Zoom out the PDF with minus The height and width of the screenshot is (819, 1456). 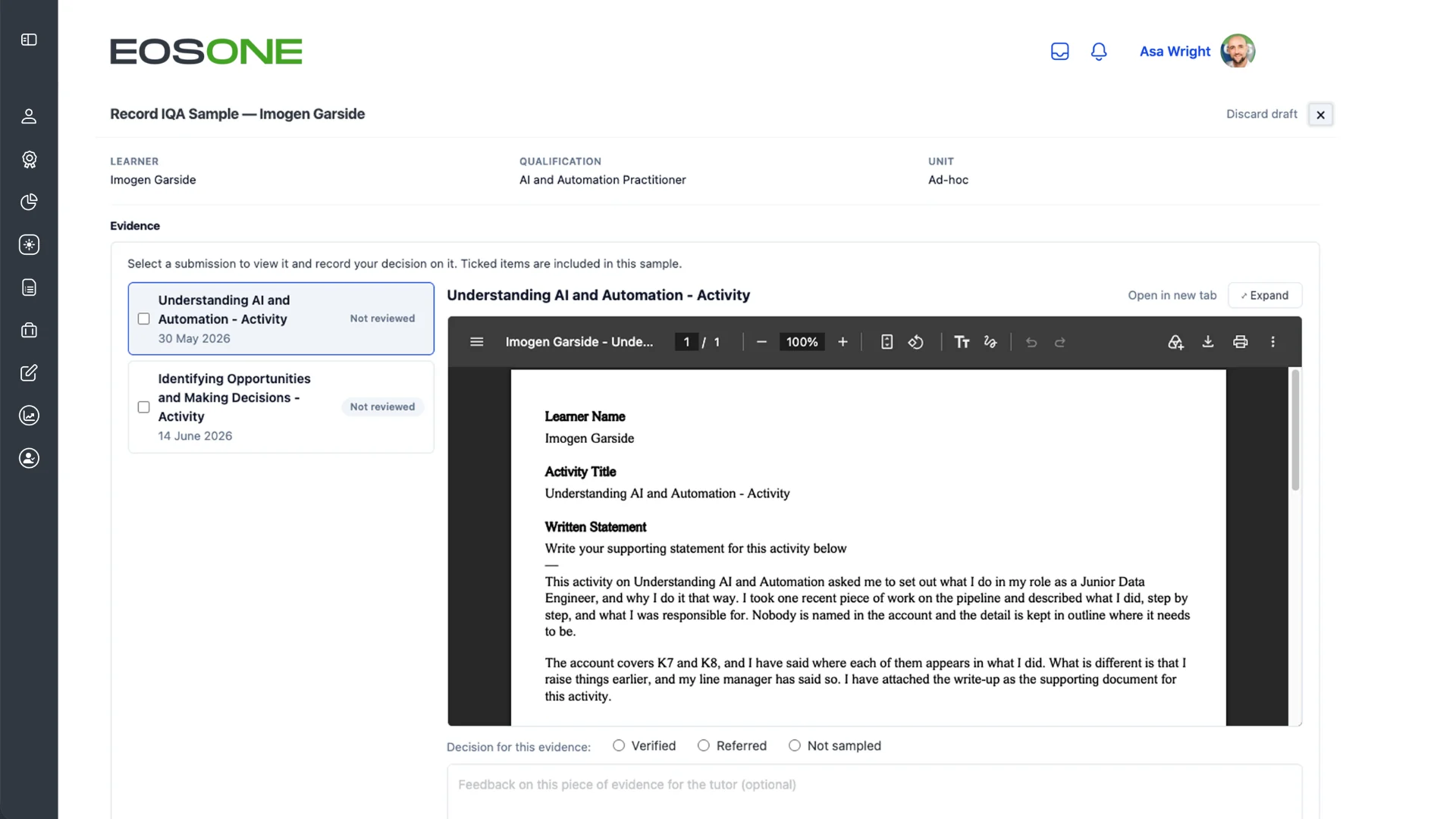tap(761, 342)
